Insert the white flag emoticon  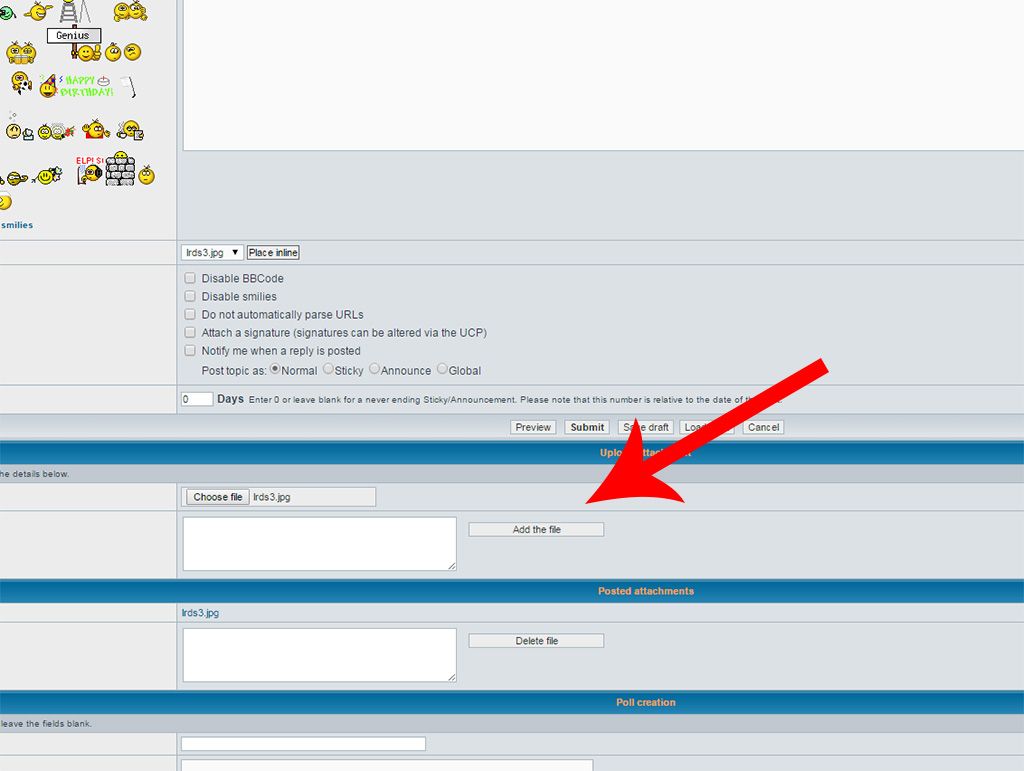(x=129, y=86)
